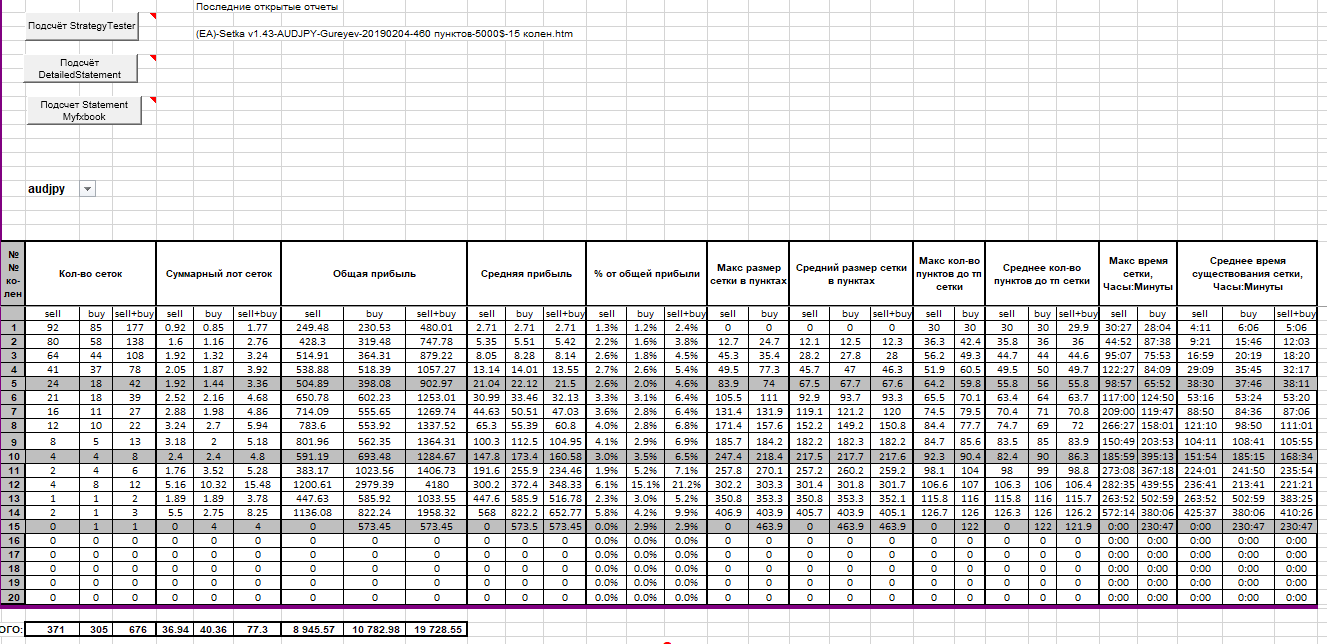Click the profit cell 1057.27

click(435, 370)
